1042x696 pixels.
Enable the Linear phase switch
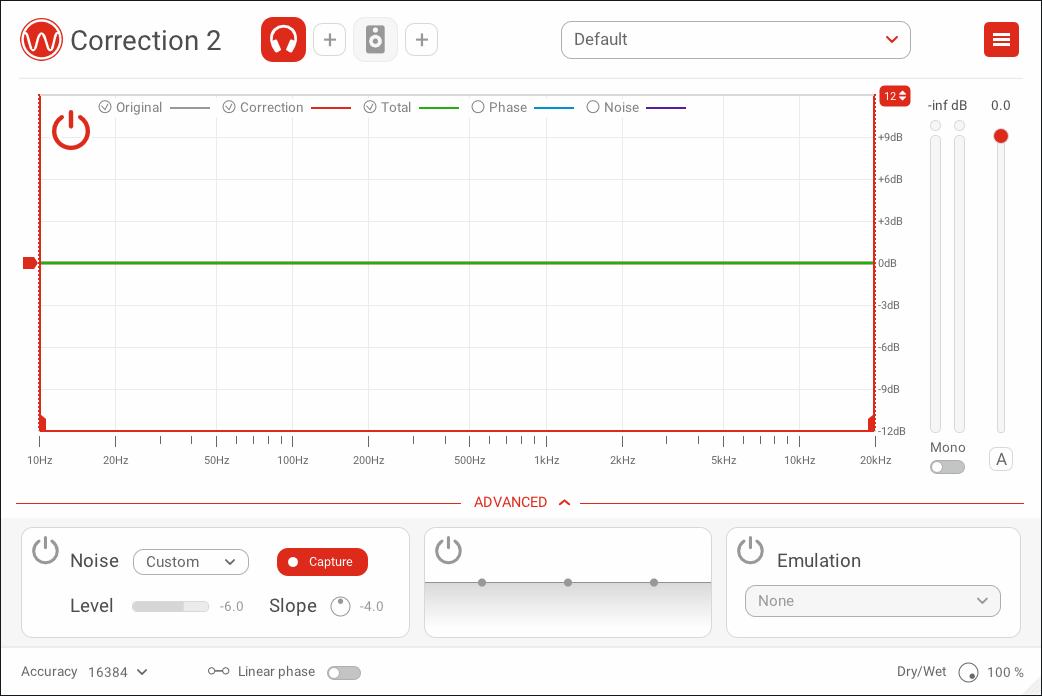pos(344,673)
